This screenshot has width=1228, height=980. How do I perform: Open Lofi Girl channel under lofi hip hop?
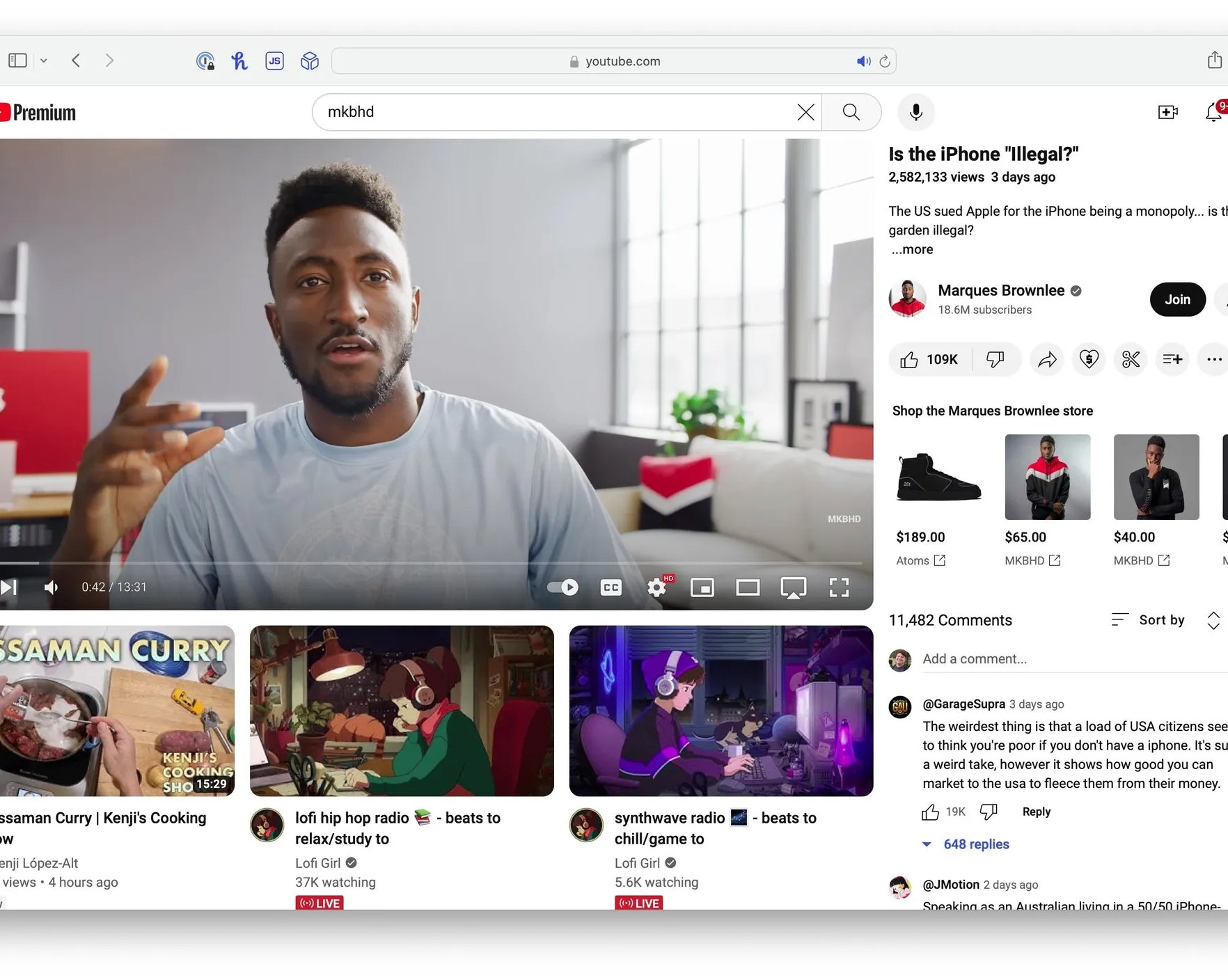[x=318, y=863]
